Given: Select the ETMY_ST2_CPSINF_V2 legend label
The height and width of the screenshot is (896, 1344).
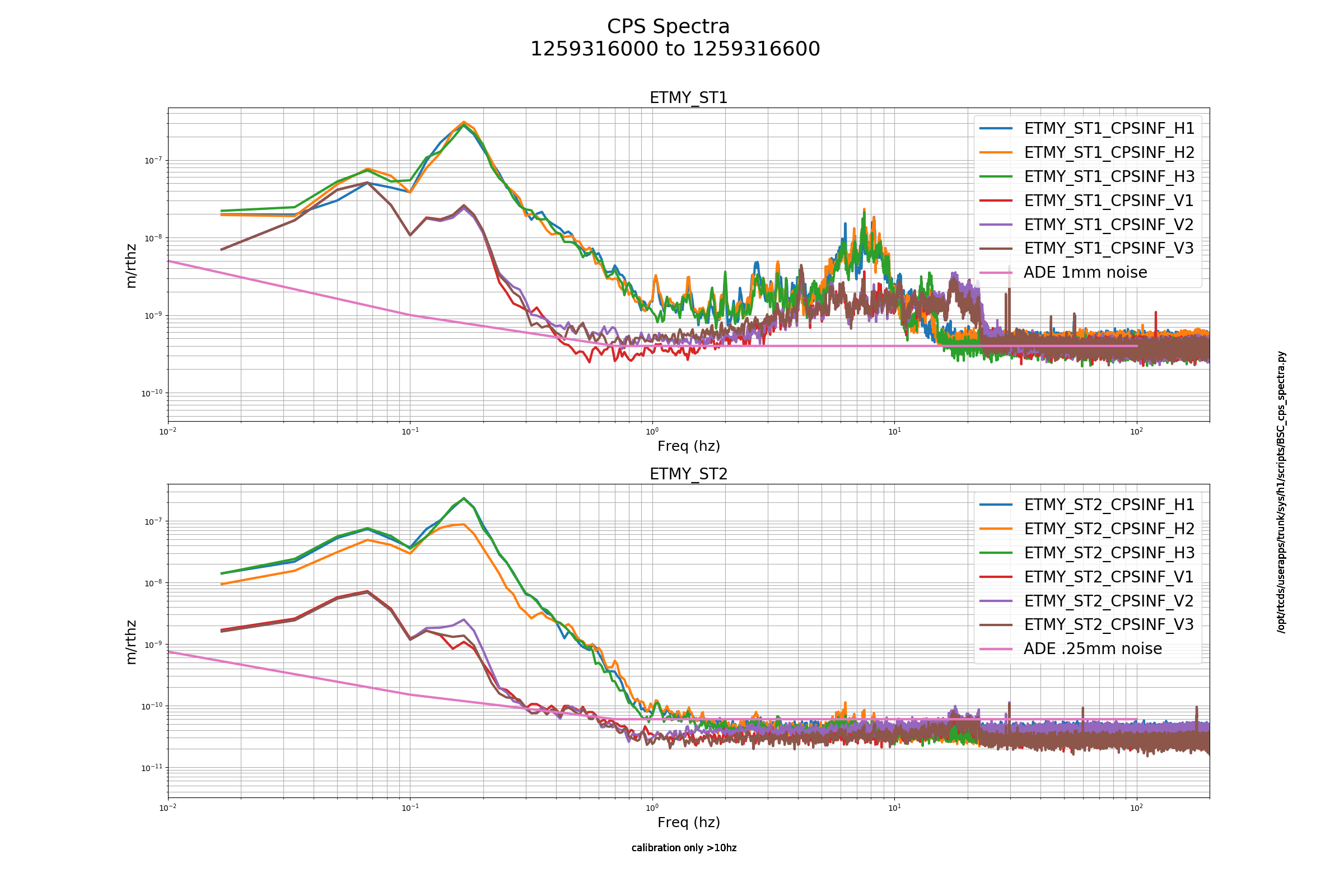Looking at the screenshot, I should (1109, 601).
